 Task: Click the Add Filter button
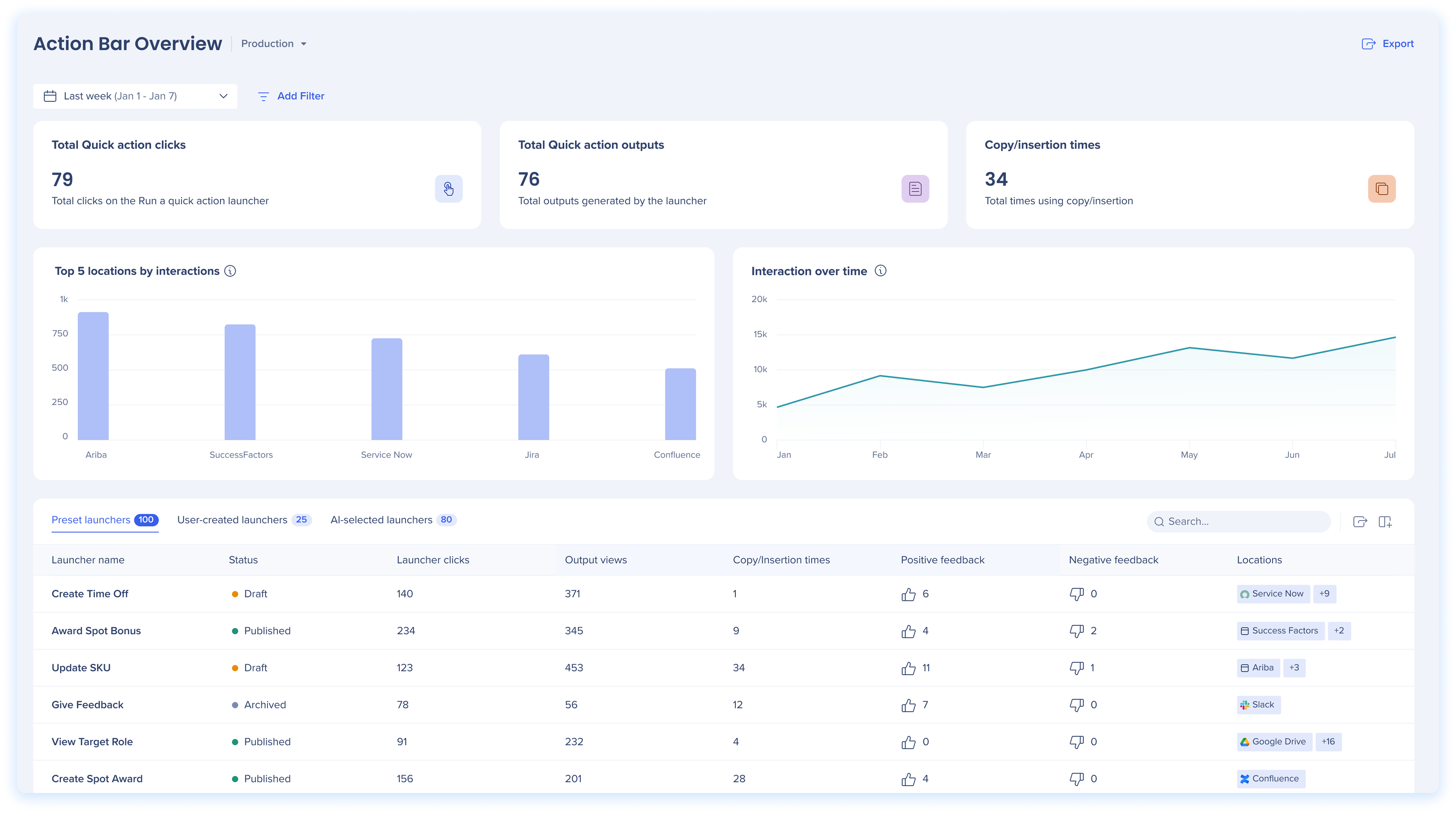(x=291, y=96)
